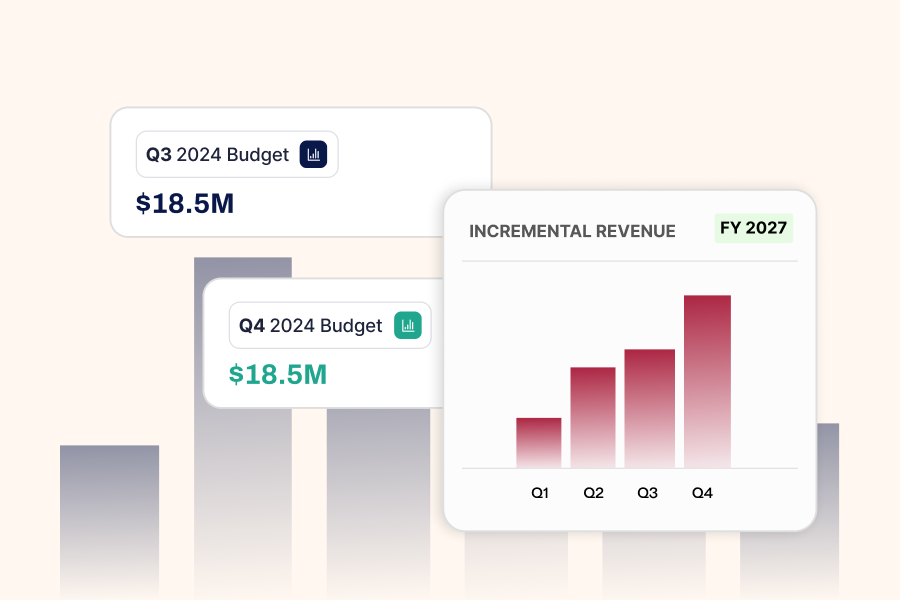
Task: Click the Q1 axis label under the revenue chart
Action: 540,493
